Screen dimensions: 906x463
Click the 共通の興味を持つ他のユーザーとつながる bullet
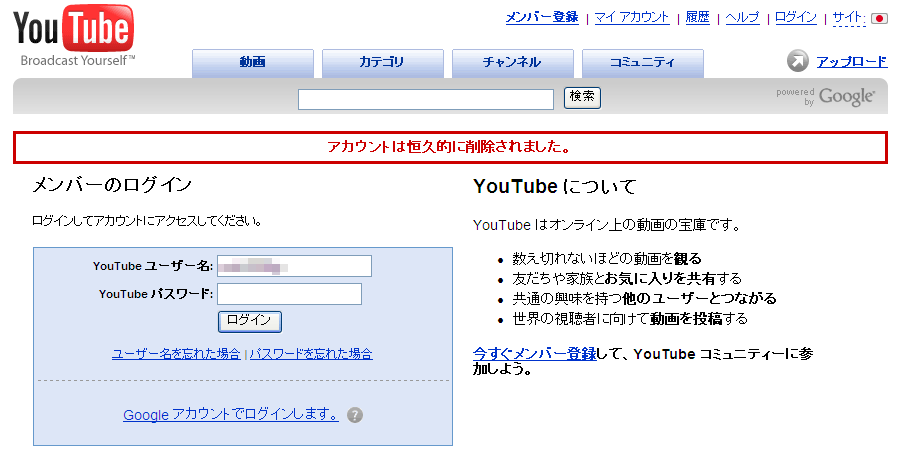[x=644, y=298]
